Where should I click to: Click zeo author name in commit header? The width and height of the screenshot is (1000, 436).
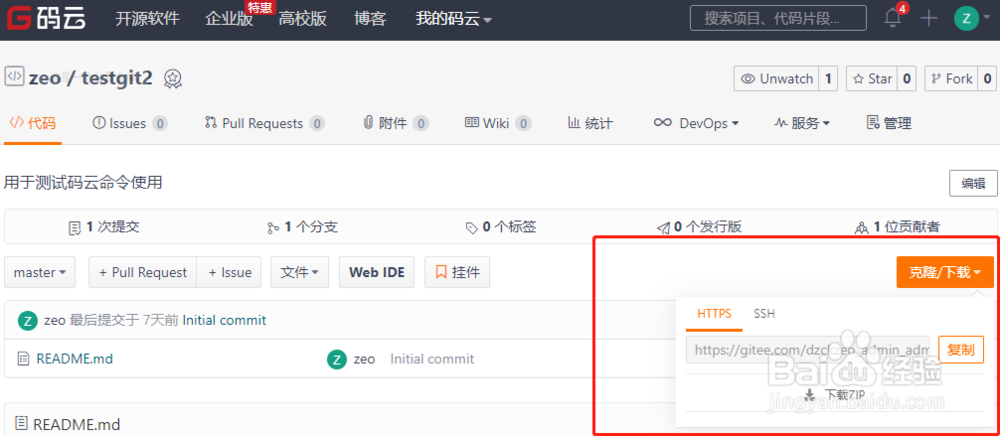pos(55,320)
